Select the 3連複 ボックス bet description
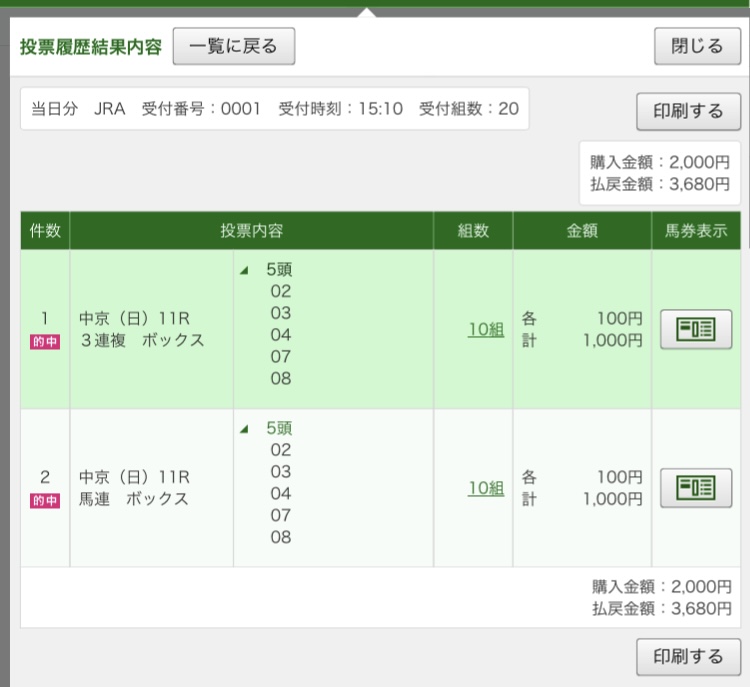Screen dimensions: 750x687 141,340
